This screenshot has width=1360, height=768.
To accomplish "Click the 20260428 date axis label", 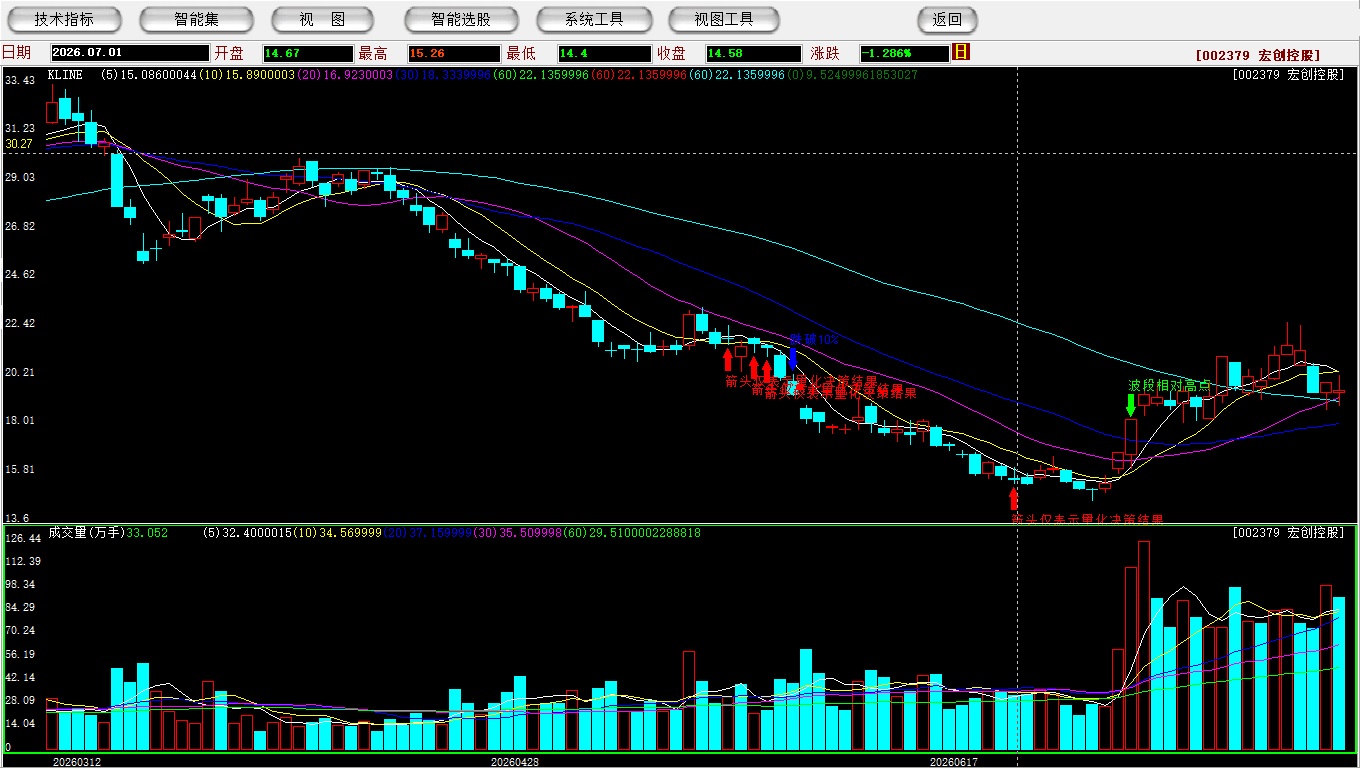I will tap(515, 761).
